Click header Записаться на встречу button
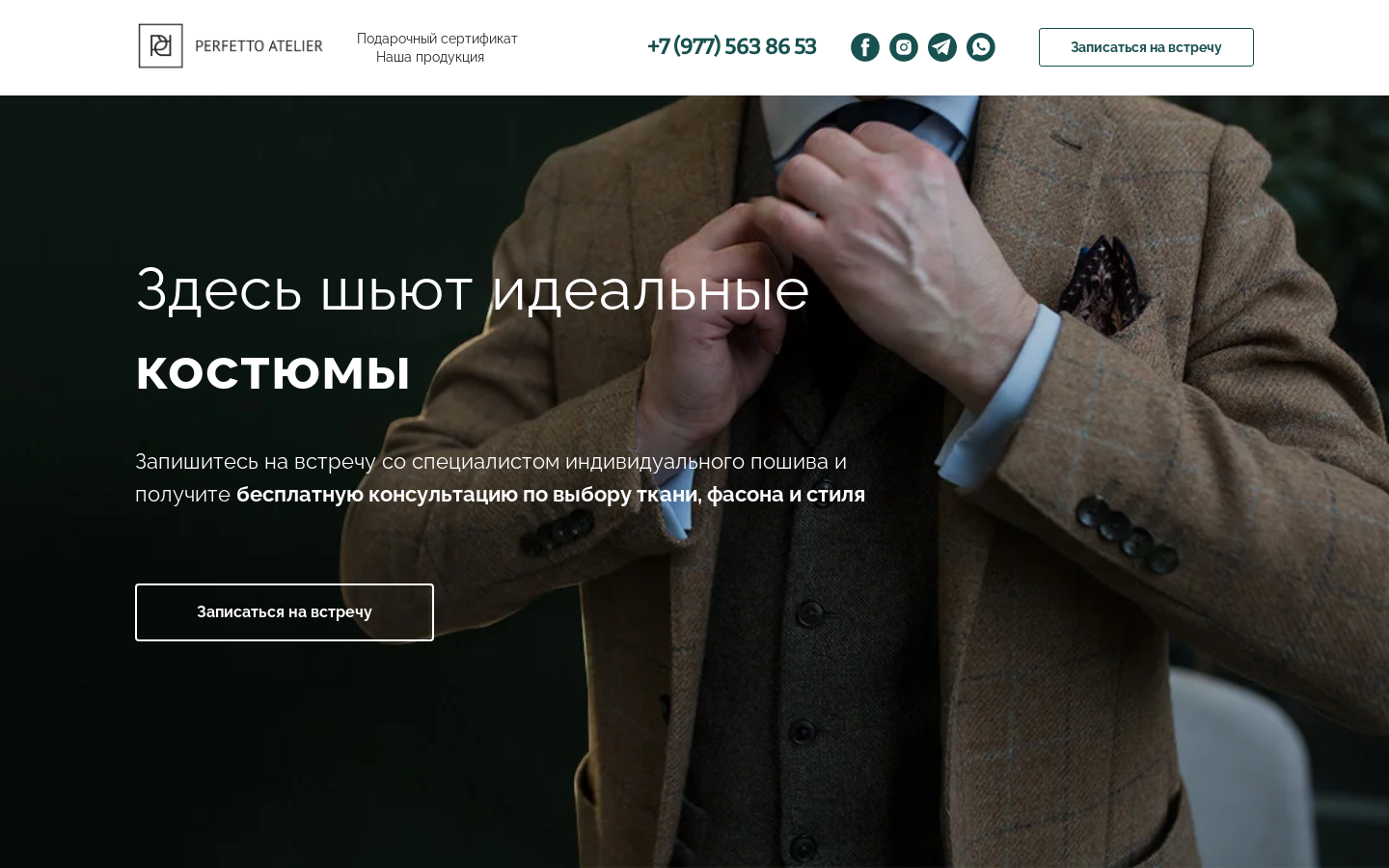 pyautogui.click(x=1146, y=47)
